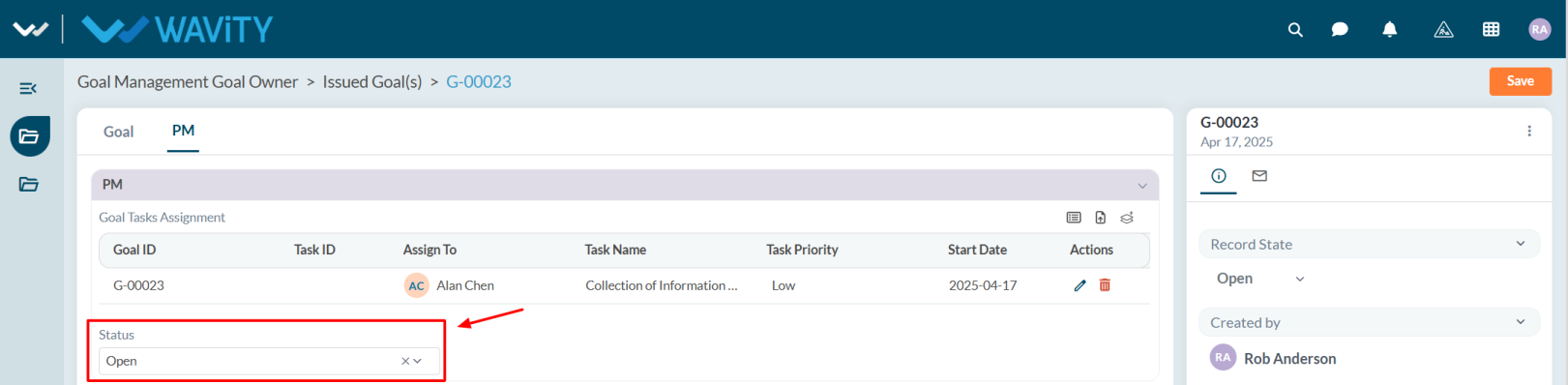Click the Status input field showing Open
The image size is (1568, 385).
pyautogui.click(x=269, y=361)
